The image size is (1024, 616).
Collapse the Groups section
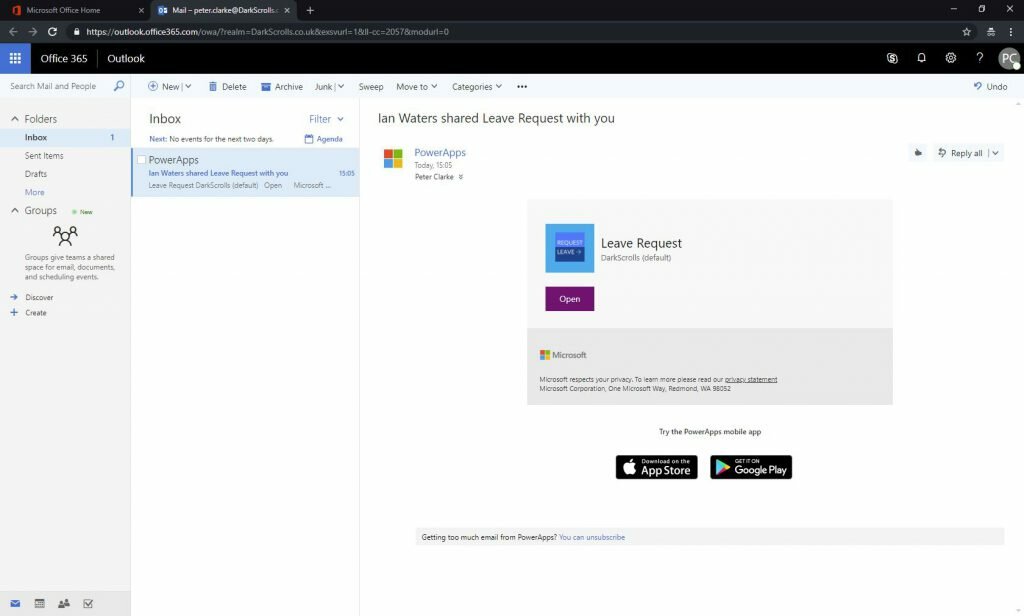click(14, 210)
